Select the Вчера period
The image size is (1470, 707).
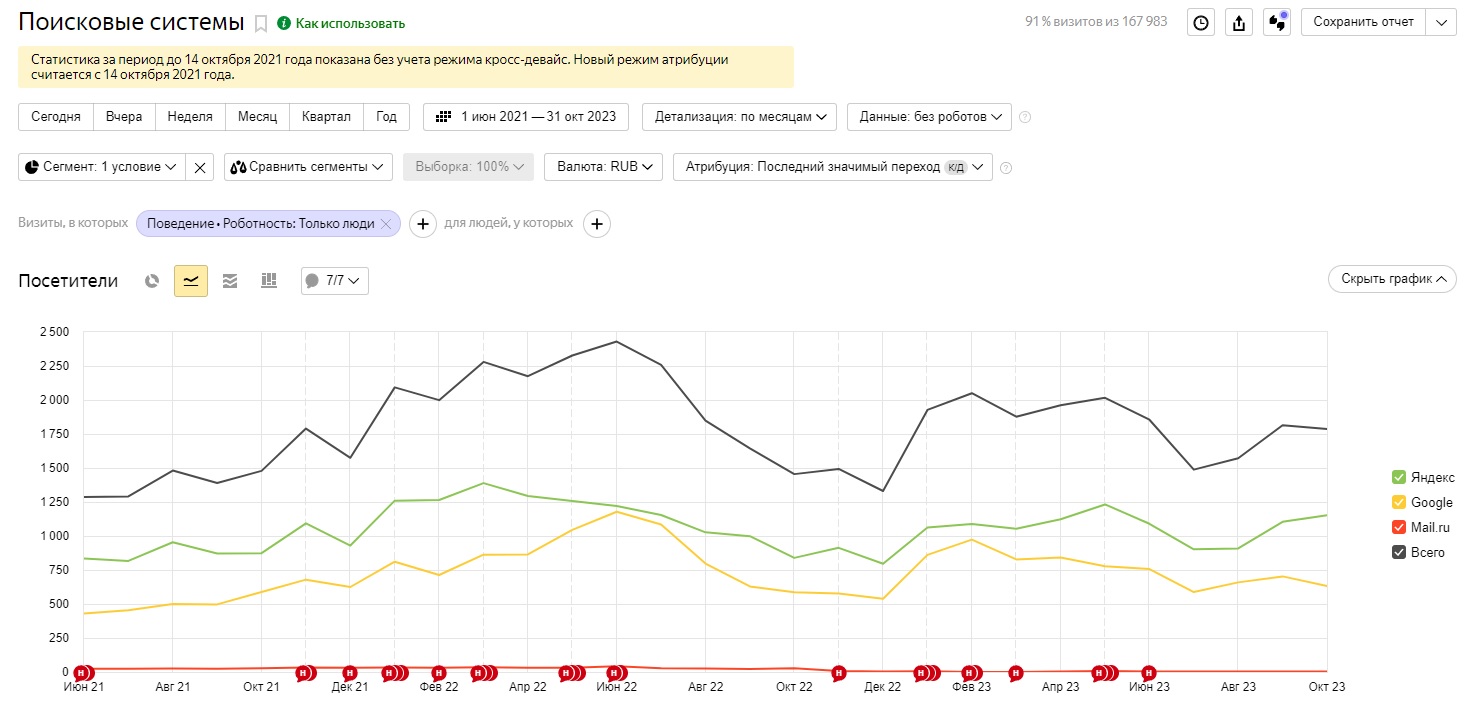125,117
